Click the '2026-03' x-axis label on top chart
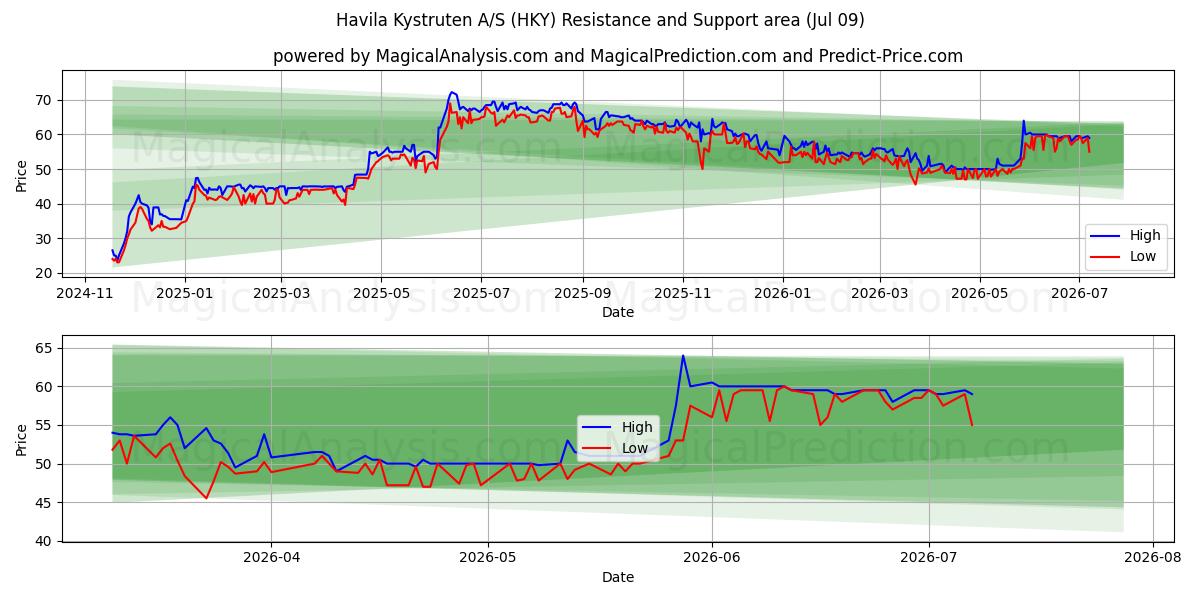The width and height of the screenshot is (1200, 600). 879,293
